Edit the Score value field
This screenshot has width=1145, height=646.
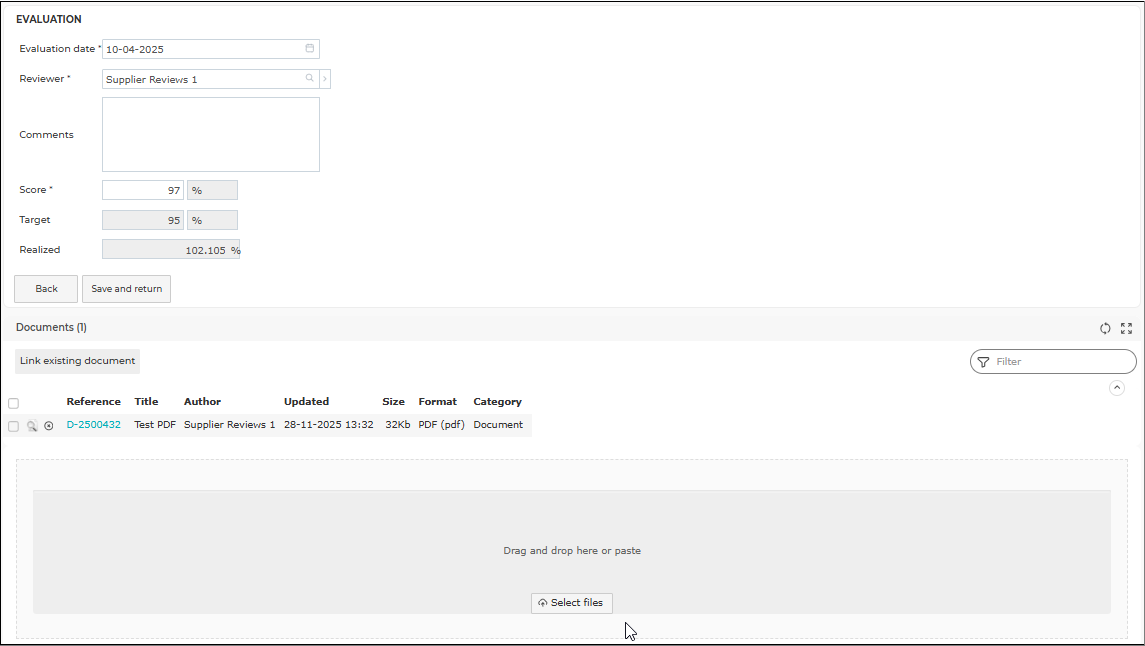point(143,190)
